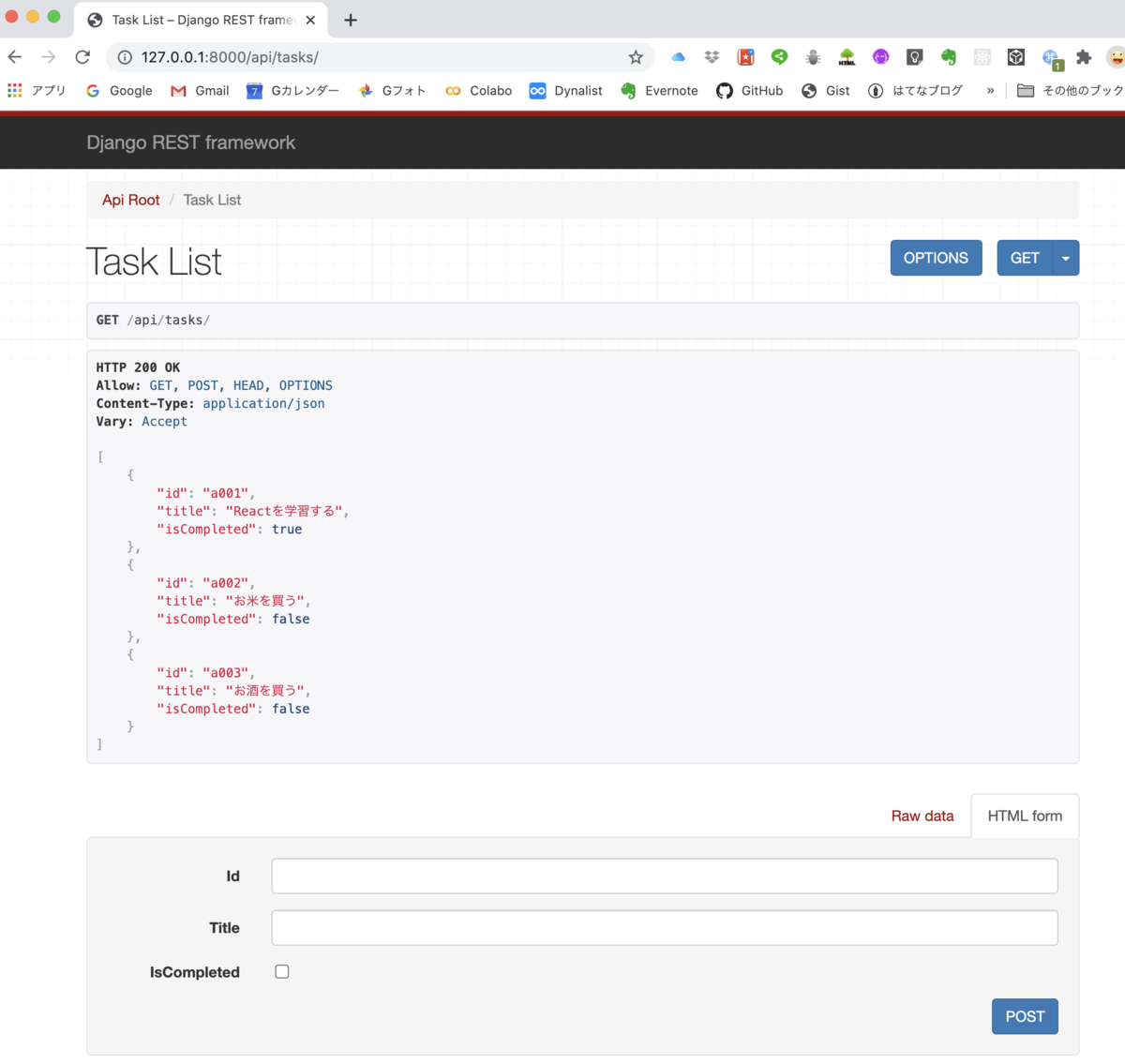Click the Id input field
The width and height of the screenshot is (1125, 1064).
pos(665,876)
